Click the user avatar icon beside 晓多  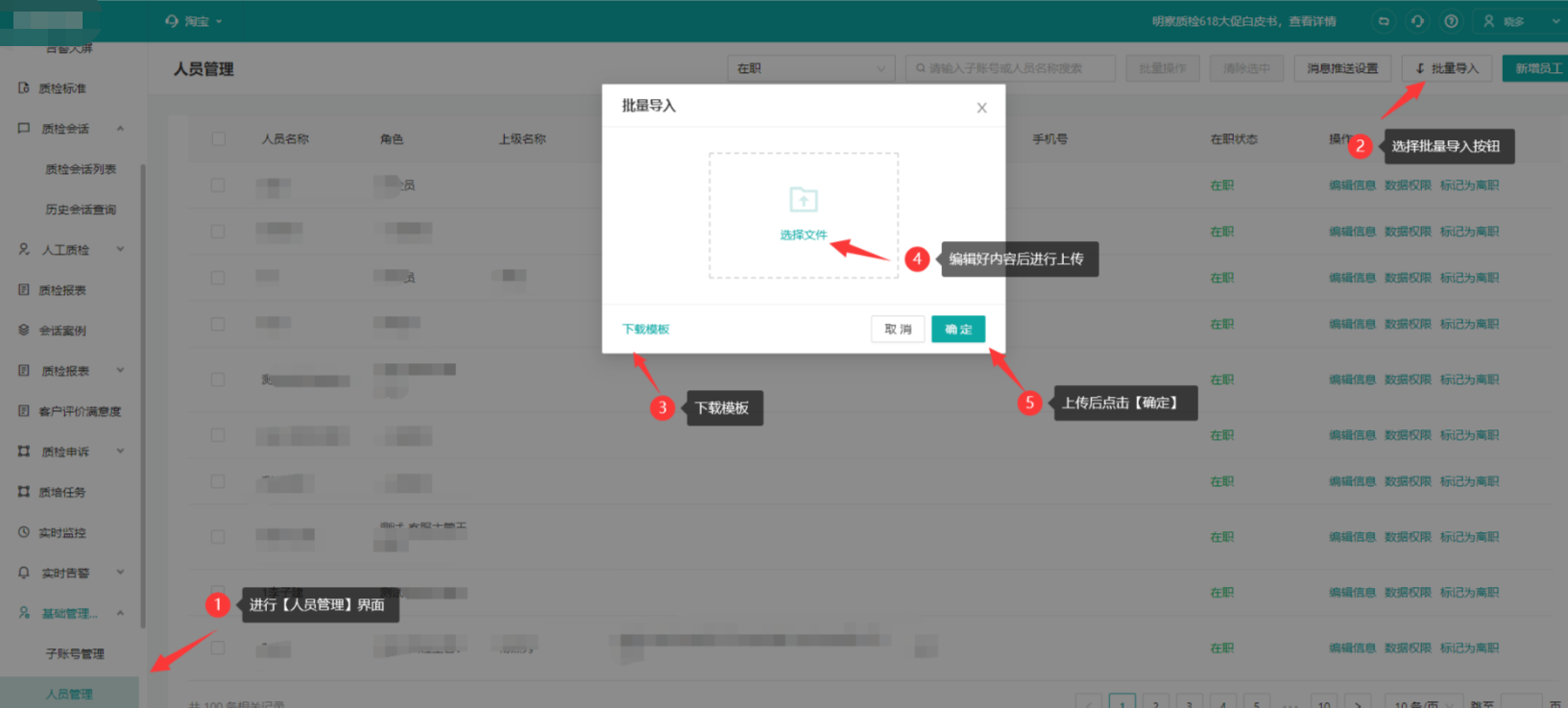1489,20
